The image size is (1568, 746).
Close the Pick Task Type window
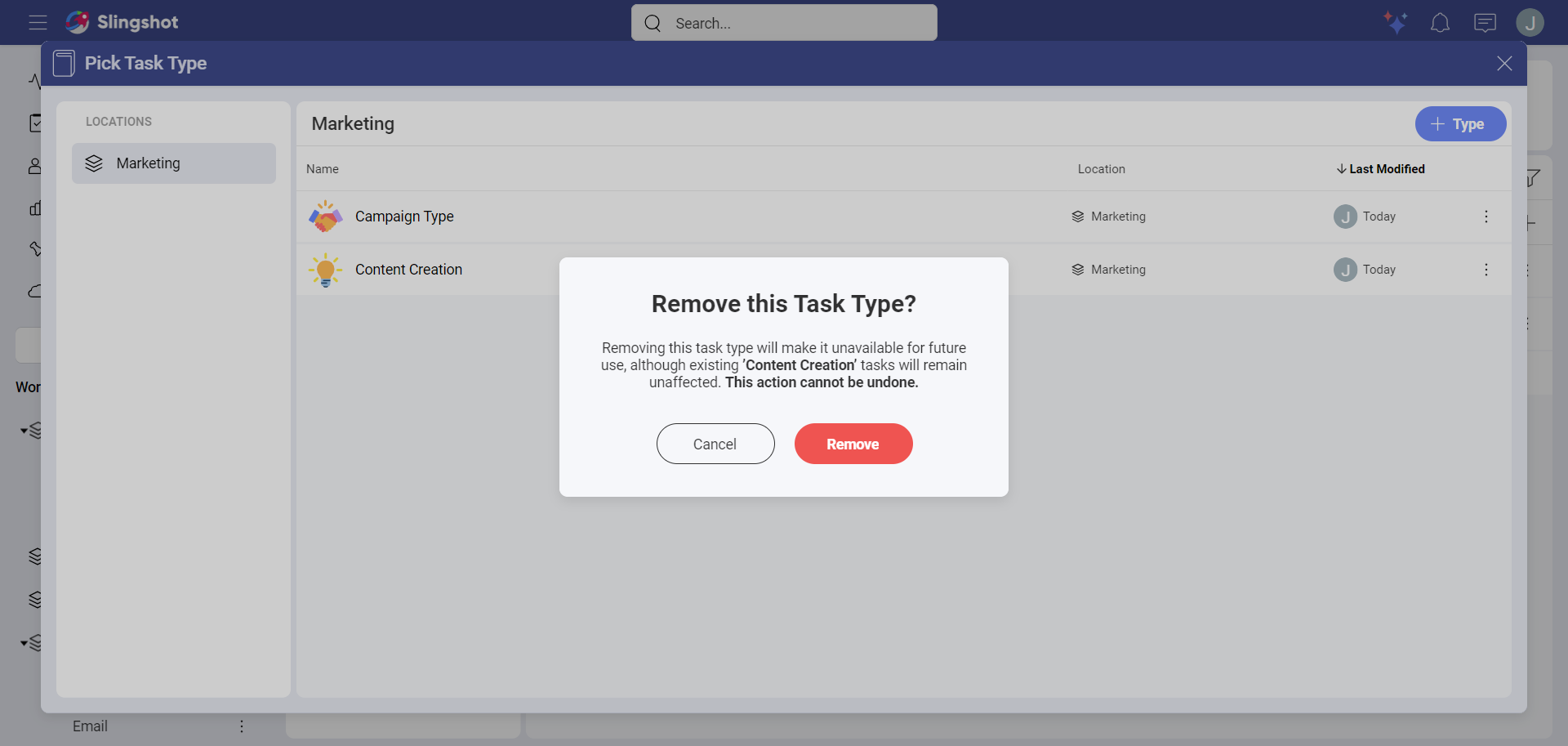(x=1504, y=64)
